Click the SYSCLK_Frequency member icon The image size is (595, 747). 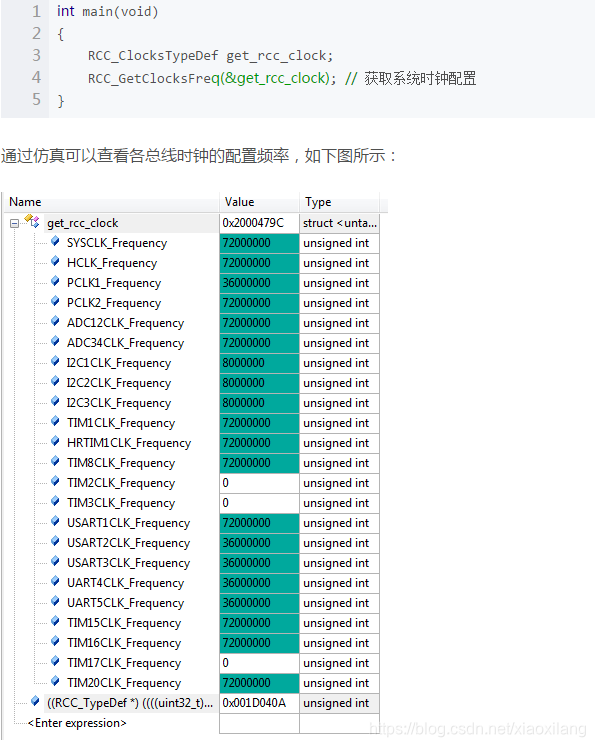[x=55, y=242]
